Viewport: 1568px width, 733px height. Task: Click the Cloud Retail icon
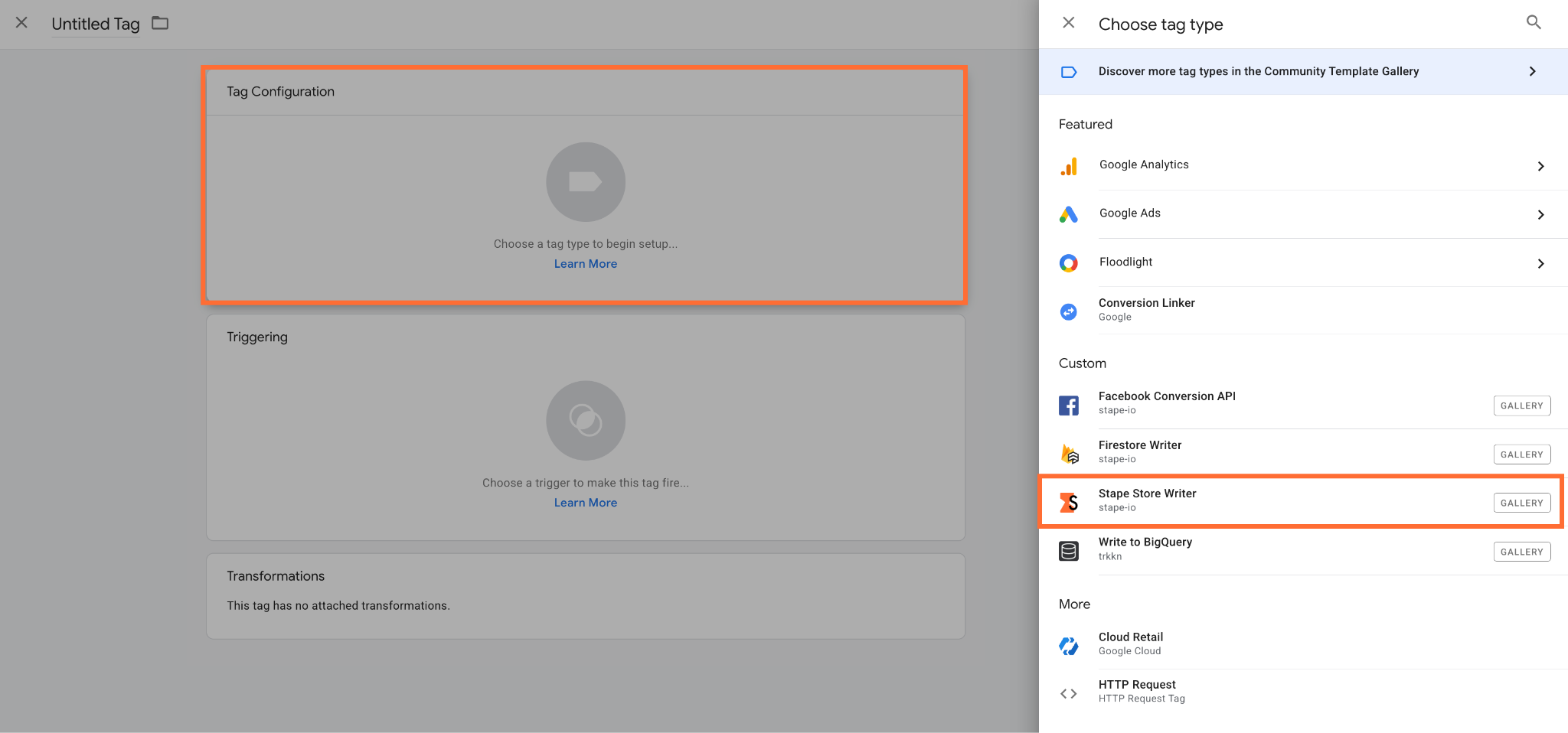click(x=1069, y=646)
